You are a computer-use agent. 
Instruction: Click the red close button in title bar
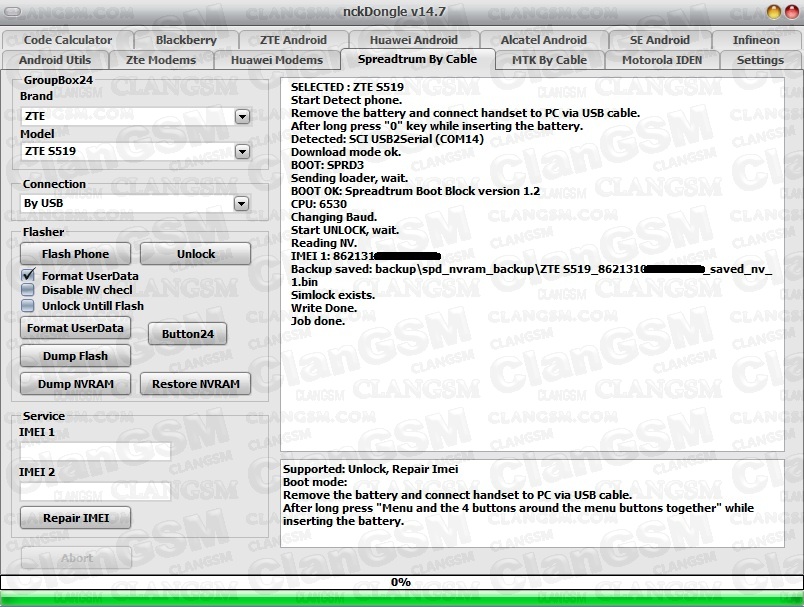click(792, 12)
